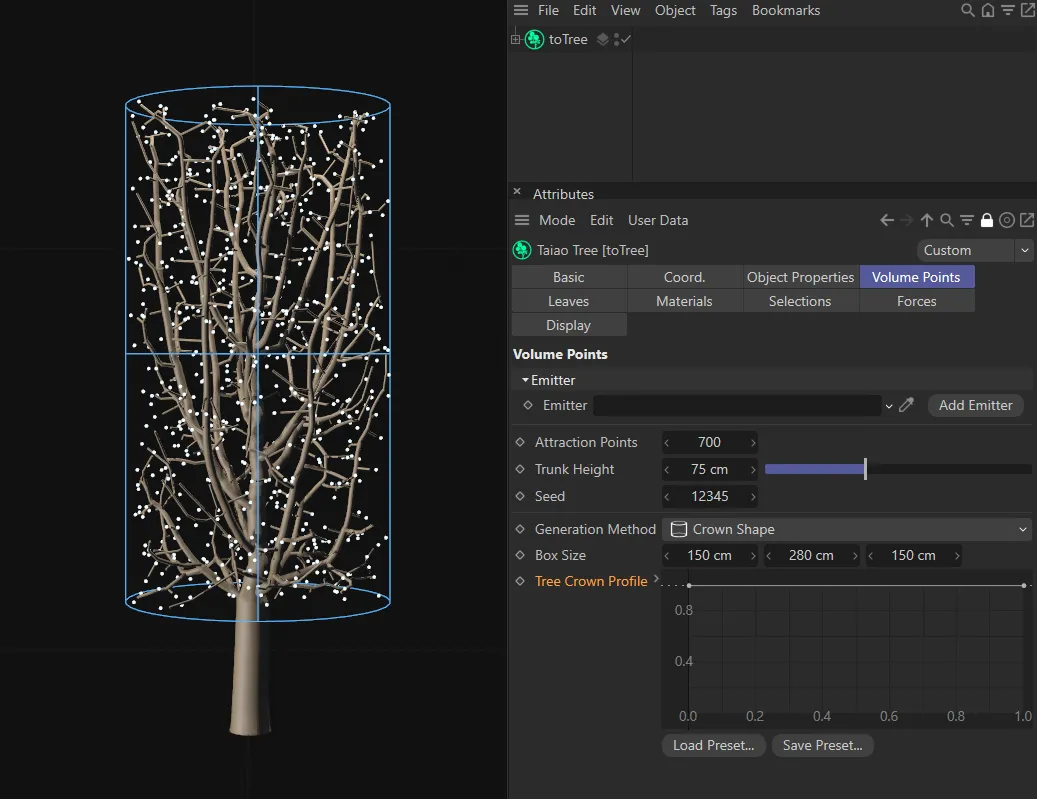Click the Attraction Points value field
1037x799 pixels.
tap(709, 442)
